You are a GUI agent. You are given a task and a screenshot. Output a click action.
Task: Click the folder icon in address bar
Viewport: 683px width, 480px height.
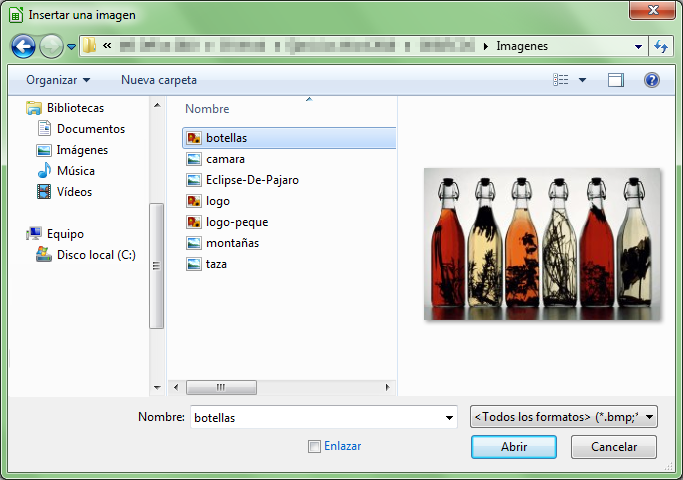[89, 46]
